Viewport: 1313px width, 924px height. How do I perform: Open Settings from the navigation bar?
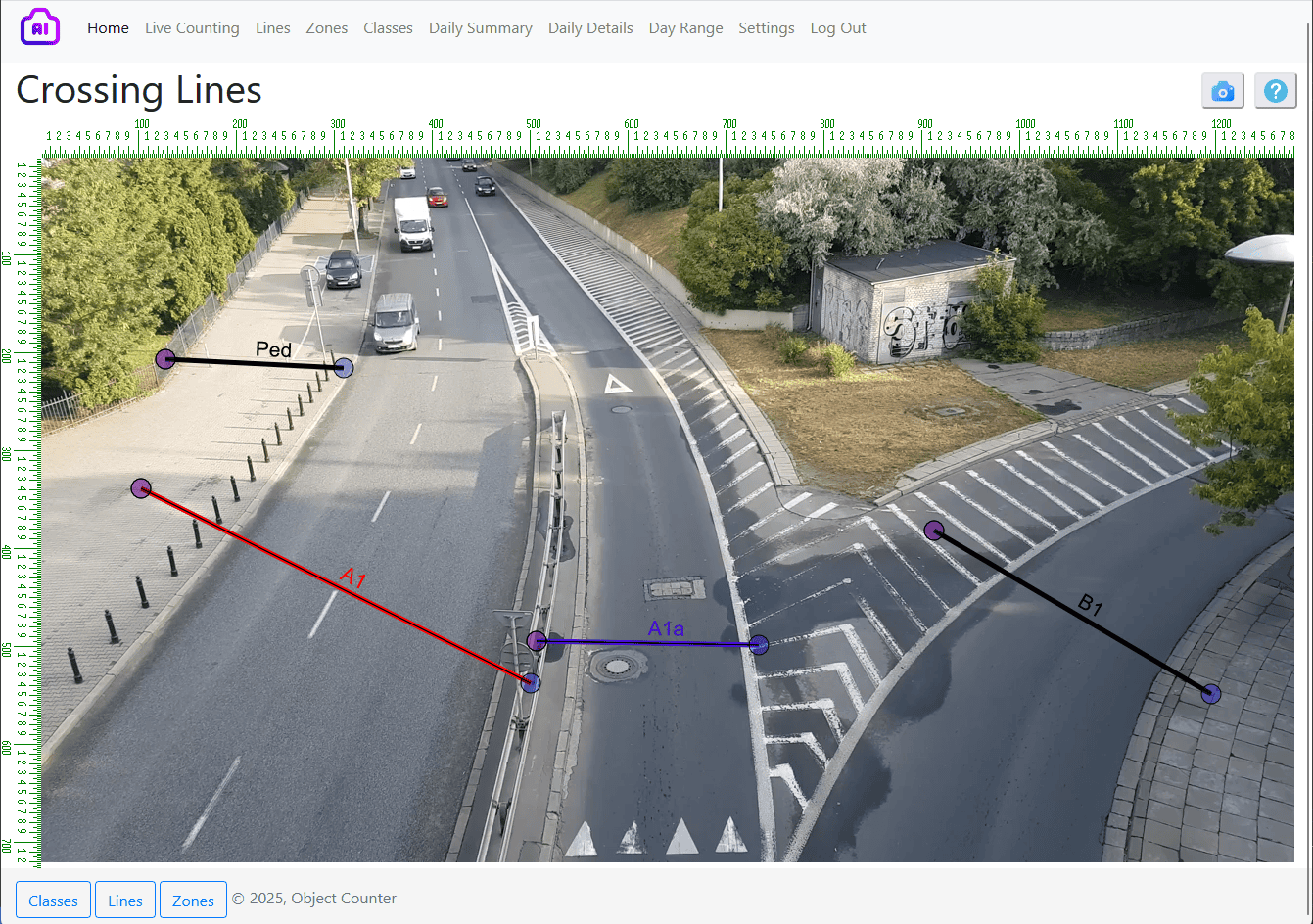pos(766,28)
